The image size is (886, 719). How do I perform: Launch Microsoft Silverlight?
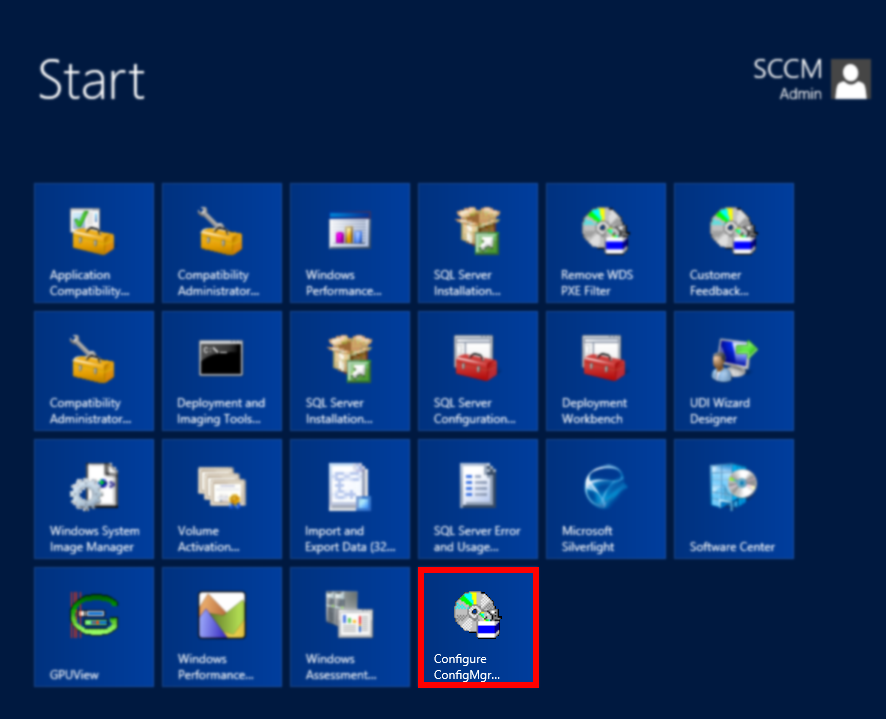click(606, 498)
